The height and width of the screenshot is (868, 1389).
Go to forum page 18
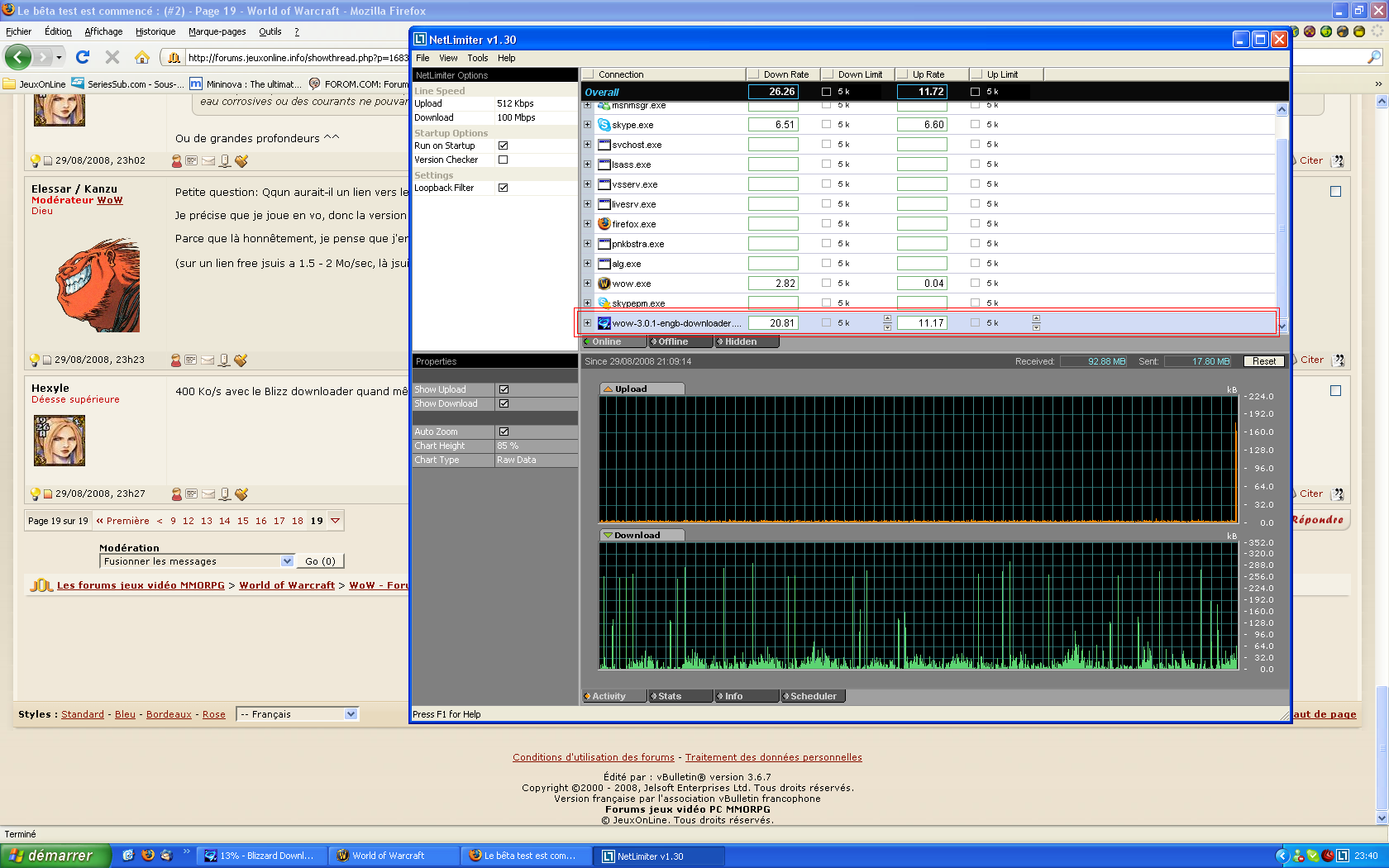298,521
